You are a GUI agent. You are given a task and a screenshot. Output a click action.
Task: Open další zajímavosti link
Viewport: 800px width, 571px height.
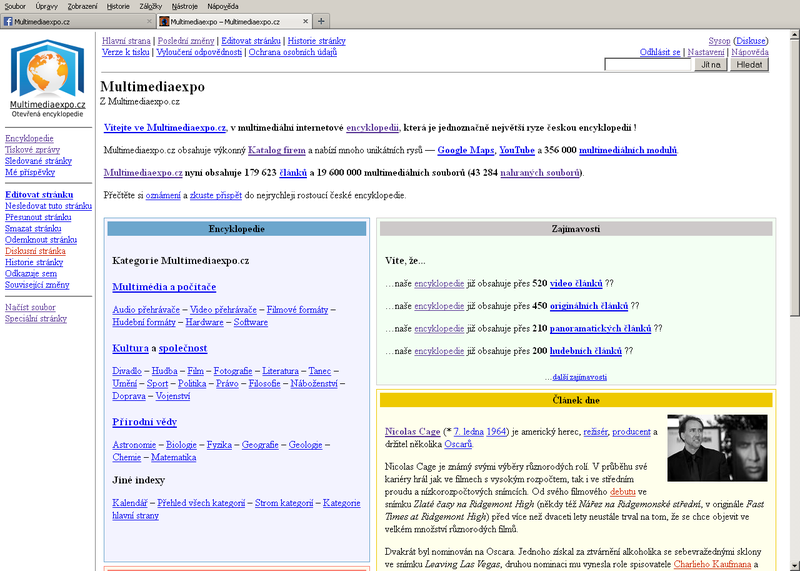(x=579, y=377)
